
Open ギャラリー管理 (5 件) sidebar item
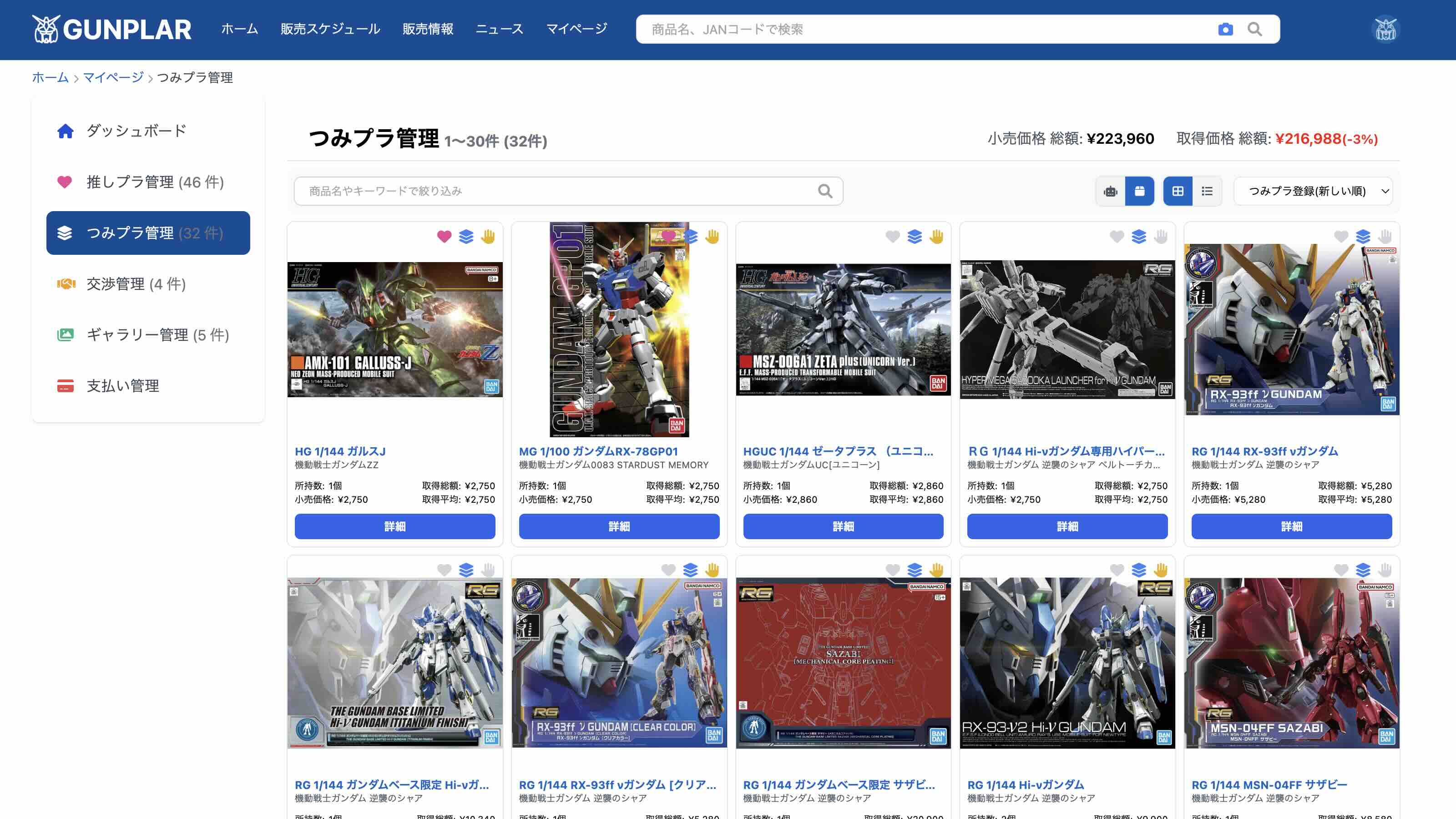tap(148, 334)
